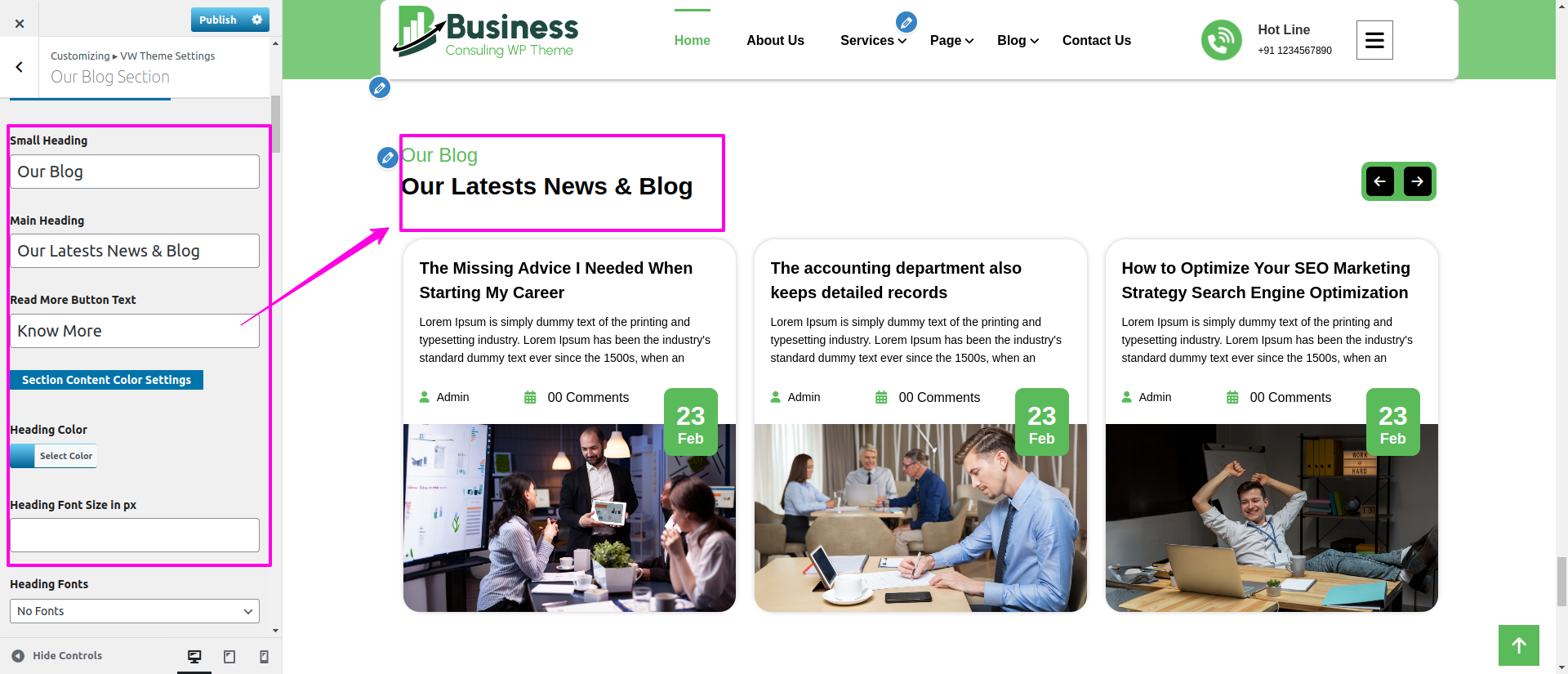Open the Heading Fonts dropdown
Image resolution: width=1568 pixels, height=674 pixels.
135,611
